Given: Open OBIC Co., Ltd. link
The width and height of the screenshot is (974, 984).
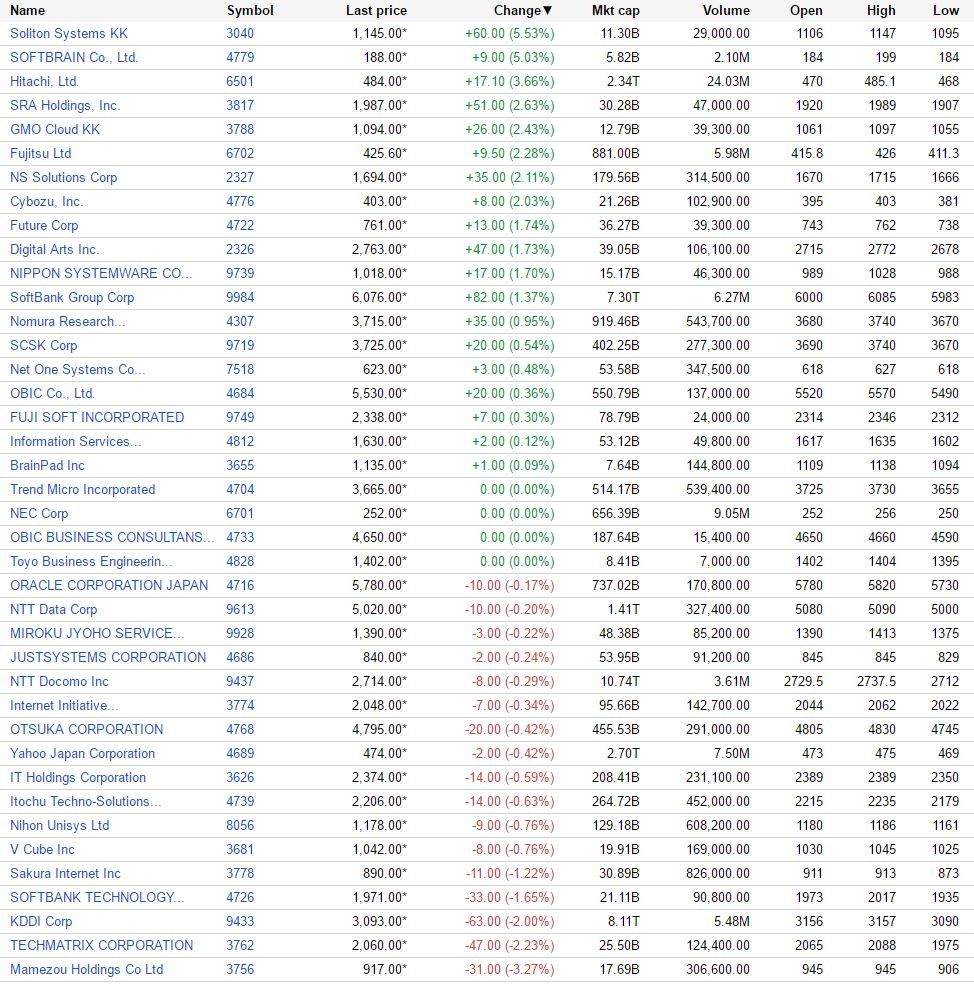Looking at the screenshot, I should pos(53,393).
